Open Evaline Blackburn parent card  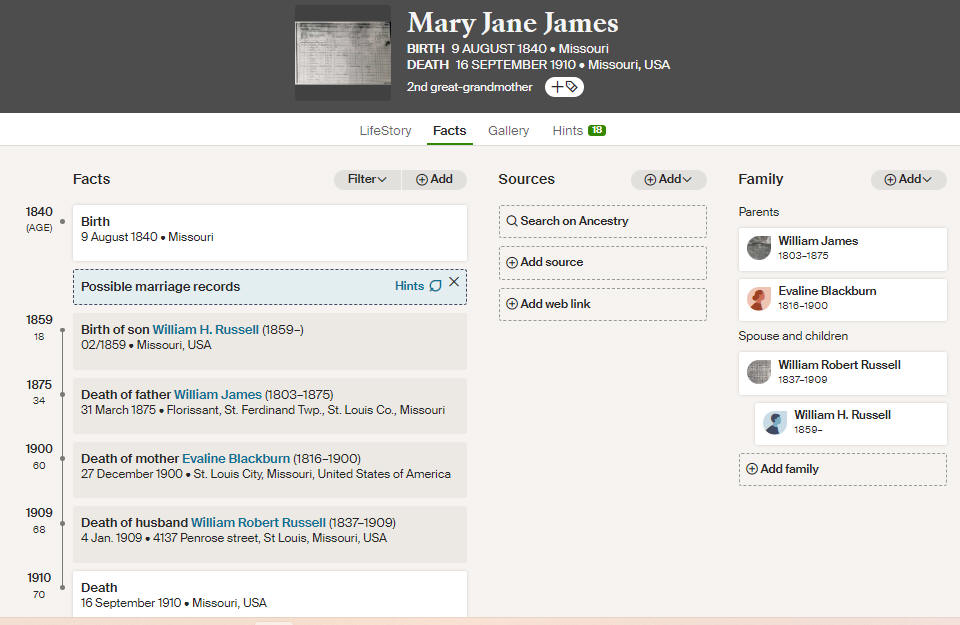(842, 299)
